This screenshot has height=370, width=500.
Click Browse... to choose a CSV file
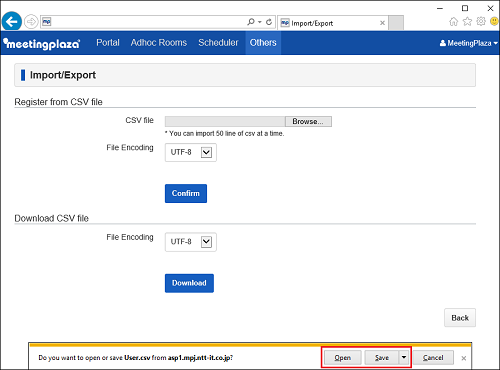point(308,121)
